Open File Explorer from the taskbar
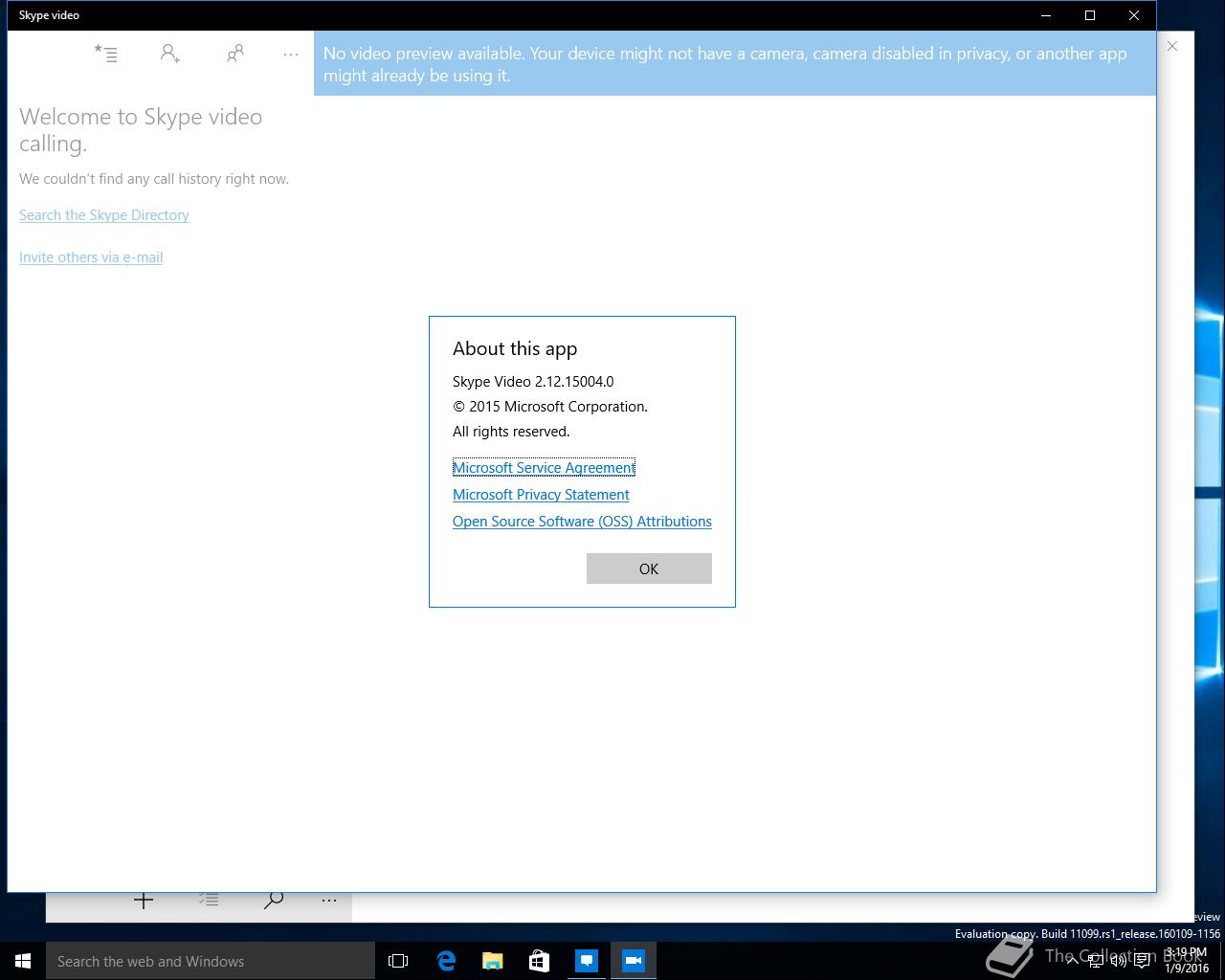 pos(493,961)
